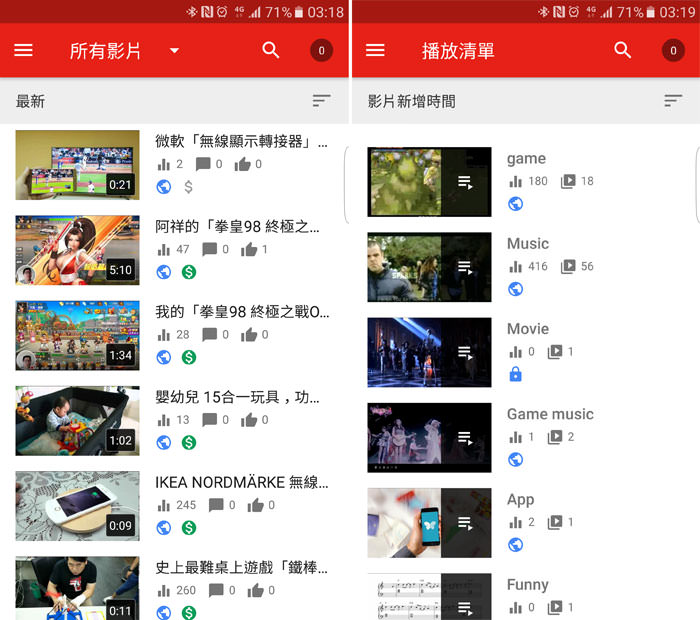Open sort options beside 影片新增時間

pyautogui.click(x=673, y=101)
